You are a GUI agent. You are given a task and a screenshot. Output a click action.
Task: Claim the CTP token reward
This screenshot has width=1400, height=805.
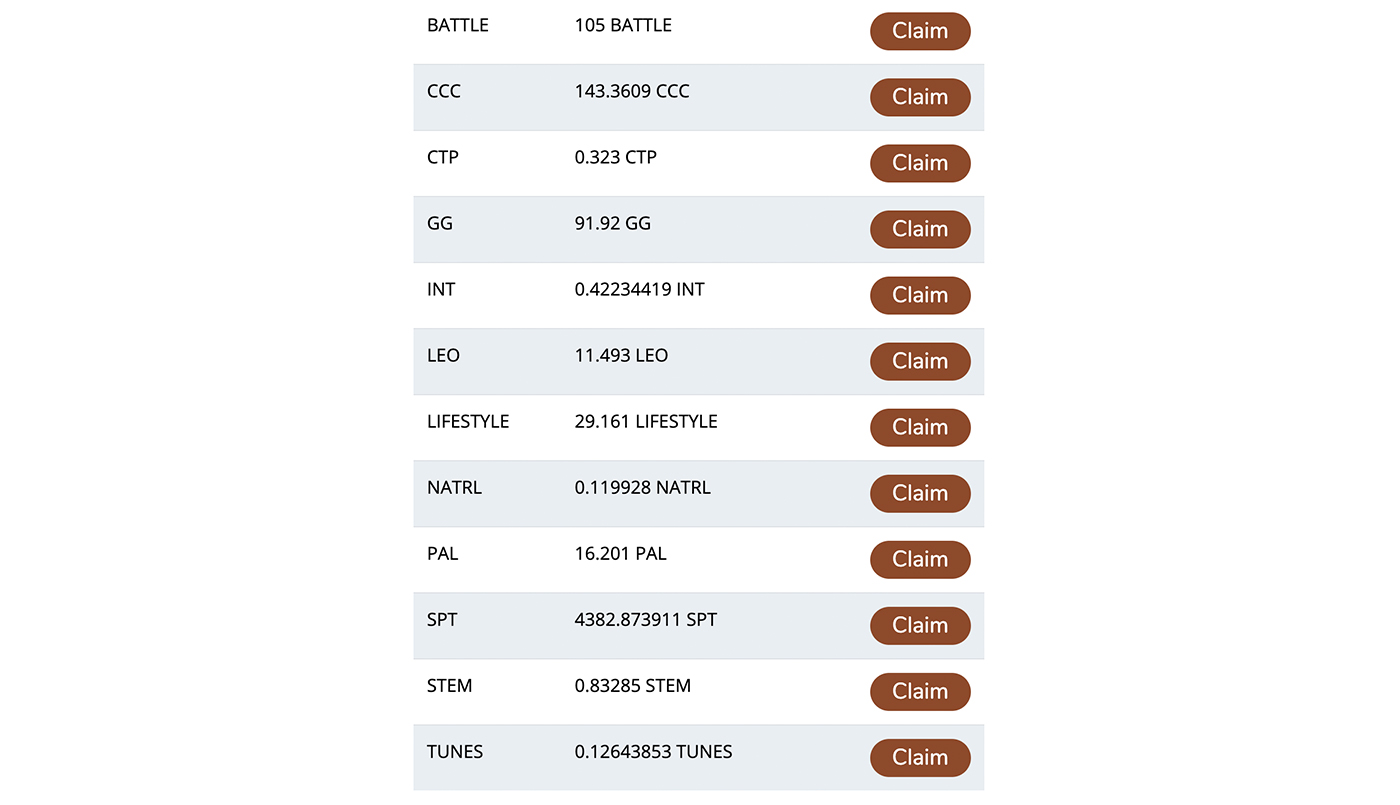pyautogui.click(x=920, y=163)
